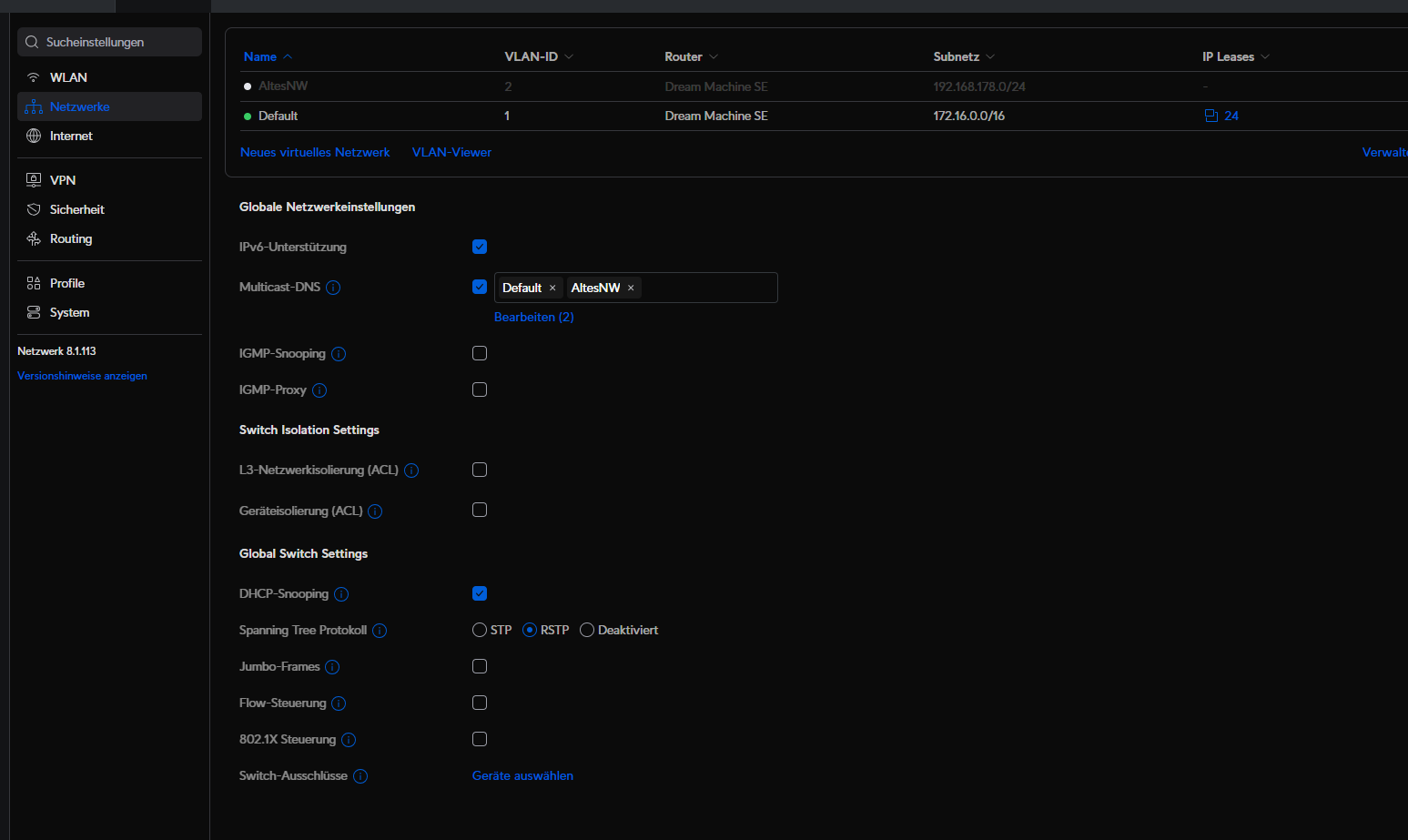Click subnet 172.16.0.0/16 cell

(x=968, y=116)
